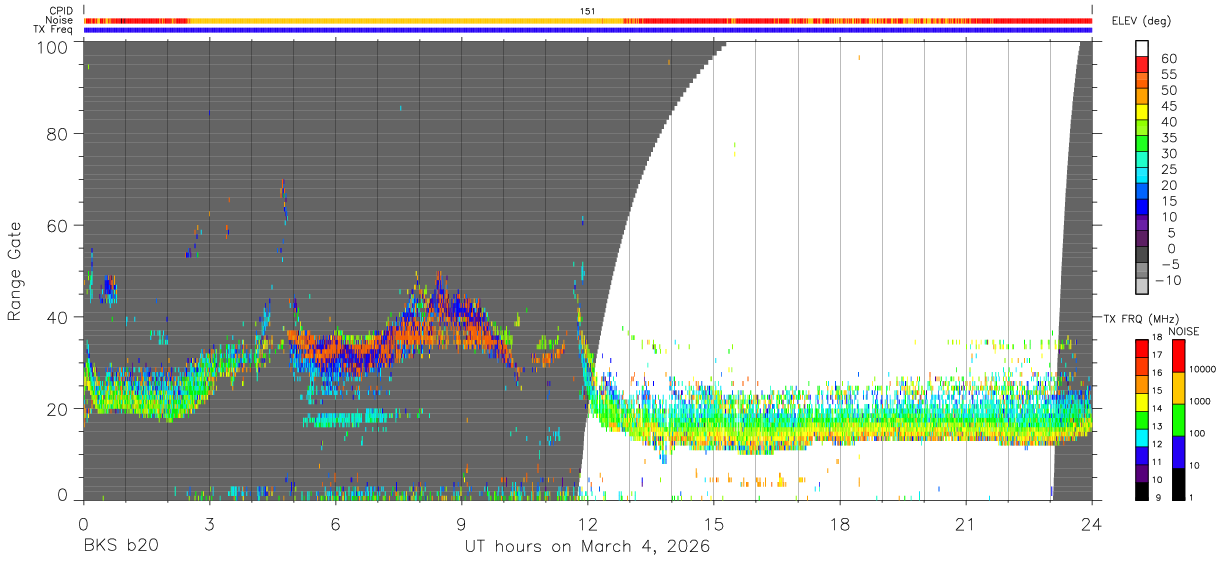The width and height of the screenshot is (1228, 567).
Task: Click the red-yellow Noise strip above the plot
Action: pyautogui.click(x=588, y=20)
